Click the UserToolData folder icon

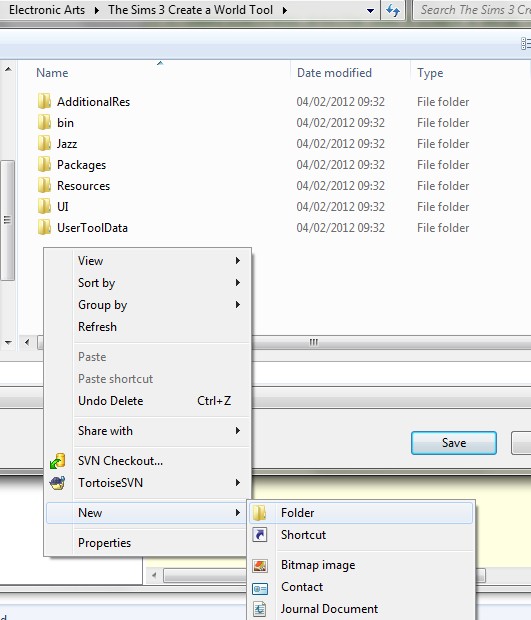[44, 227]
